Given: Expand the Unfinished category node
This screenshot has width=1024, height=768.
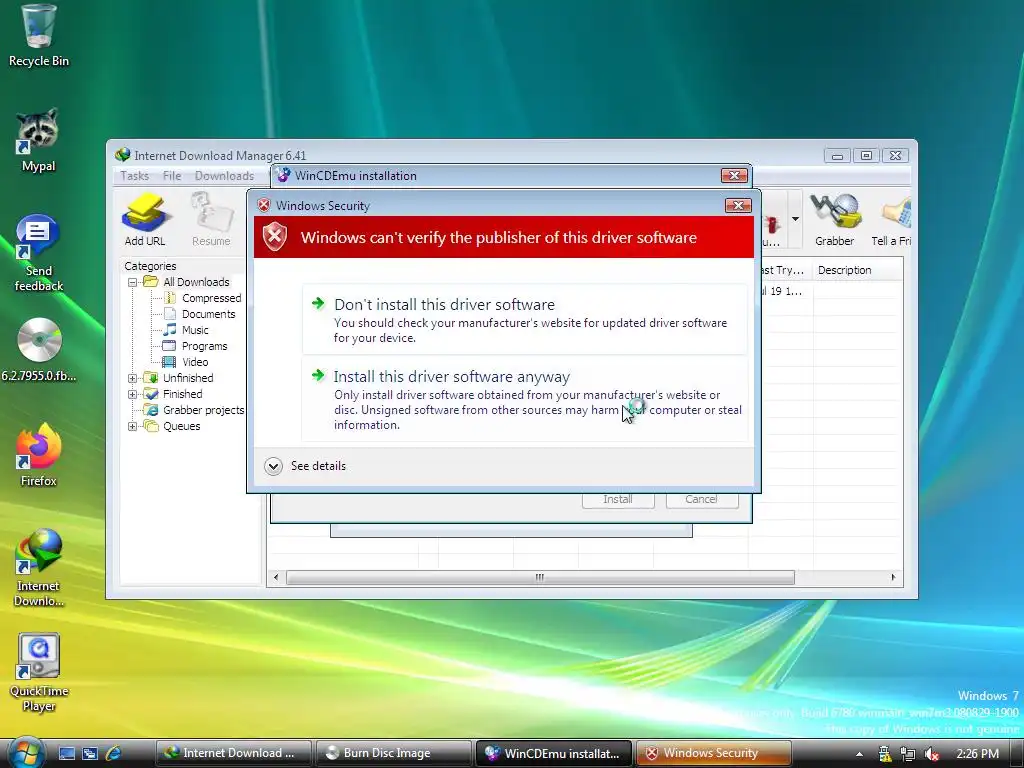Looking at the screenshot, I should pyautogui.click(x=133, y=378).
